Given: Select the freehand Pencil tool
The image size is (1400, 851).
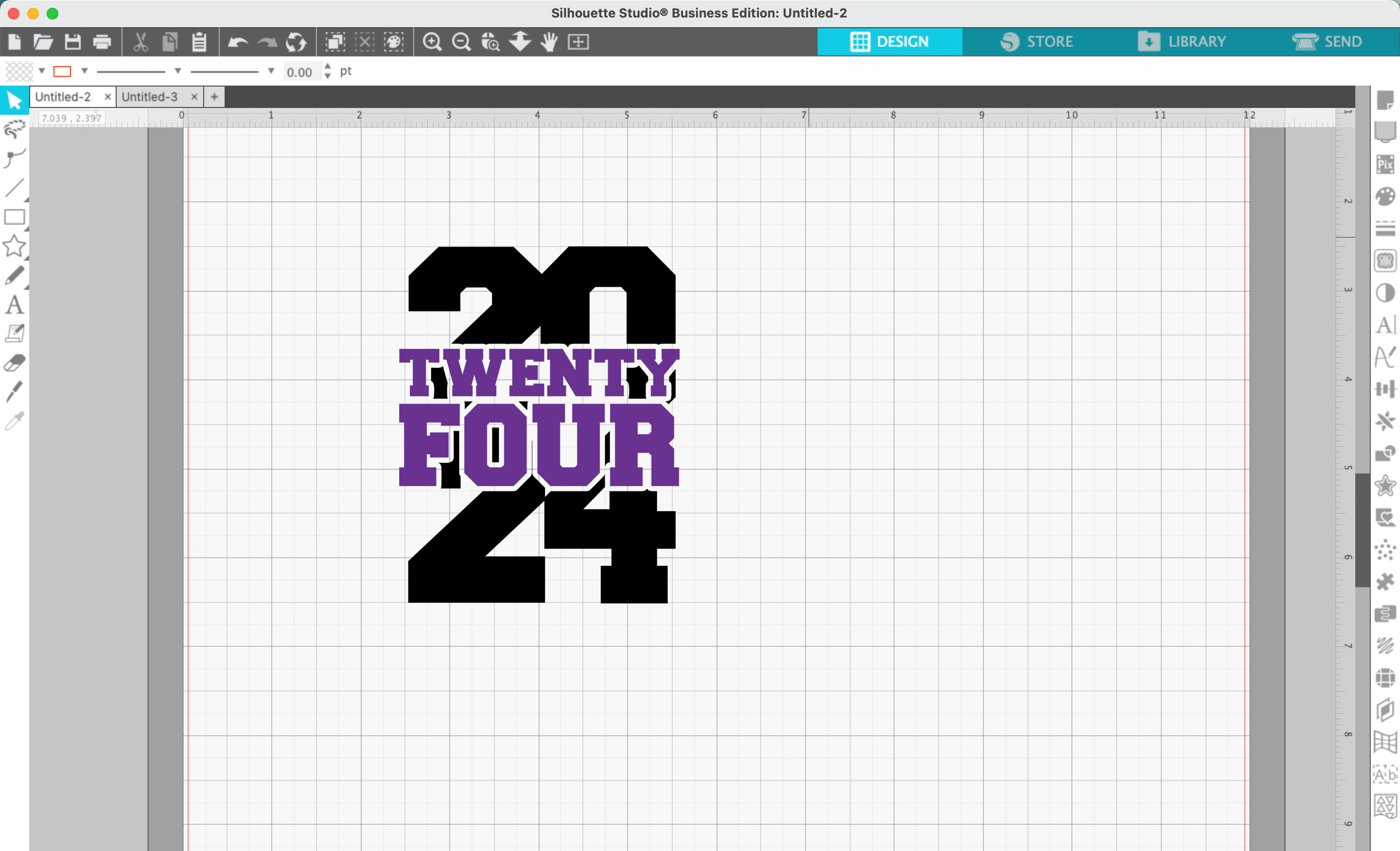Looking at the screenshot, I should click(x=14, y=276).
